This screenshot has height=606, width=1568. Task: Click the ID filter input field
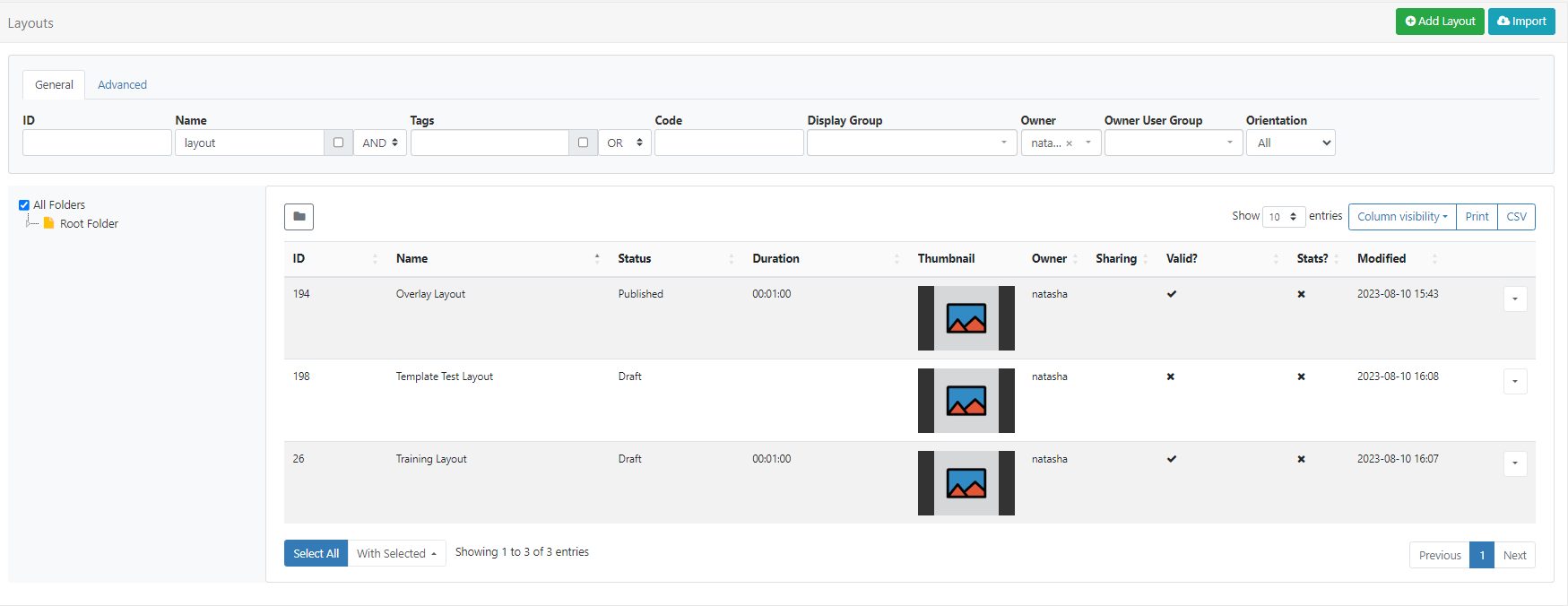click(x=97, y=143)
